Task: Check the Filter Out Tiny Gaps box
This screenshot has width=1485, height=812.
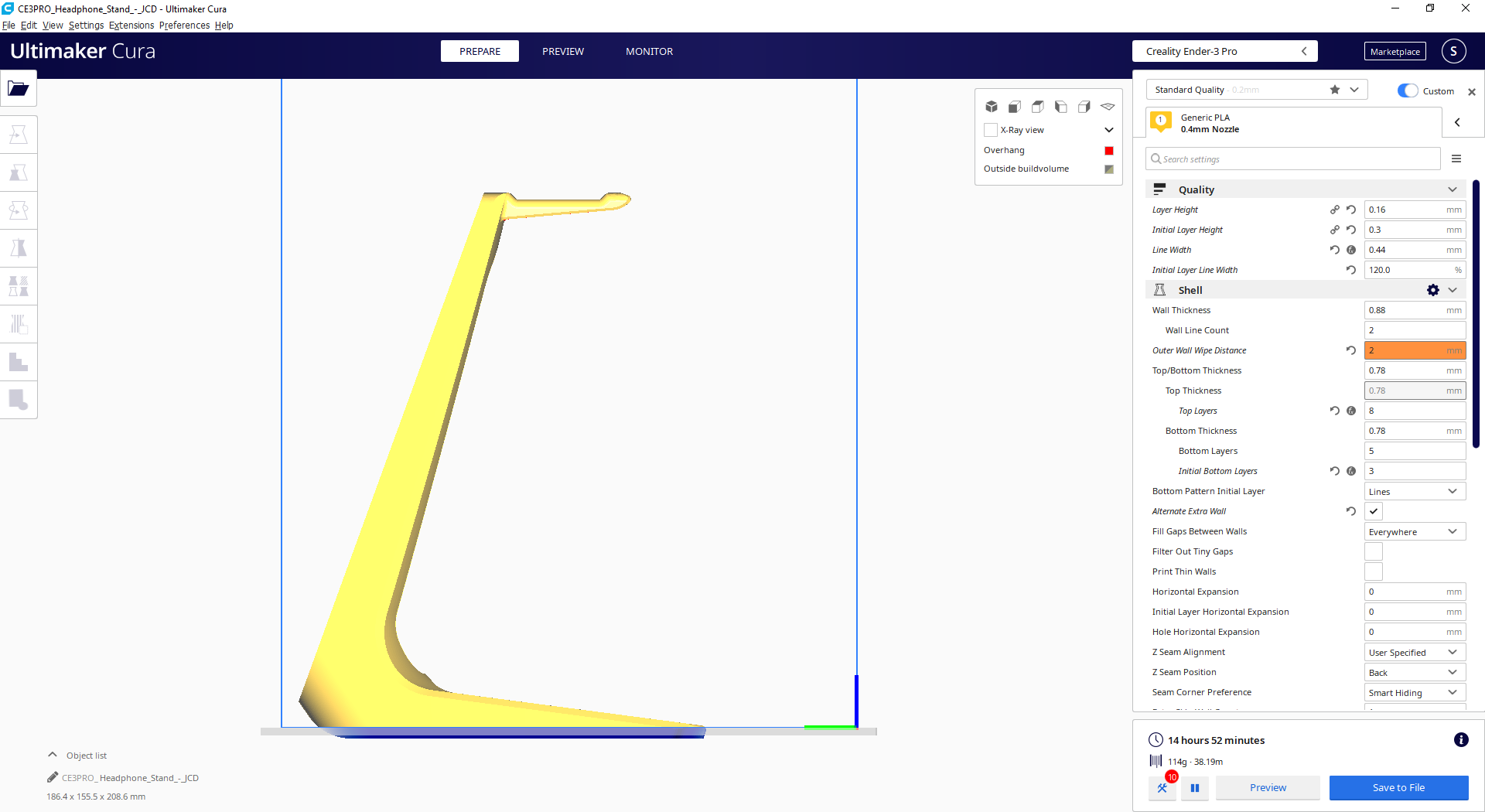Action: coord(1374,551)
